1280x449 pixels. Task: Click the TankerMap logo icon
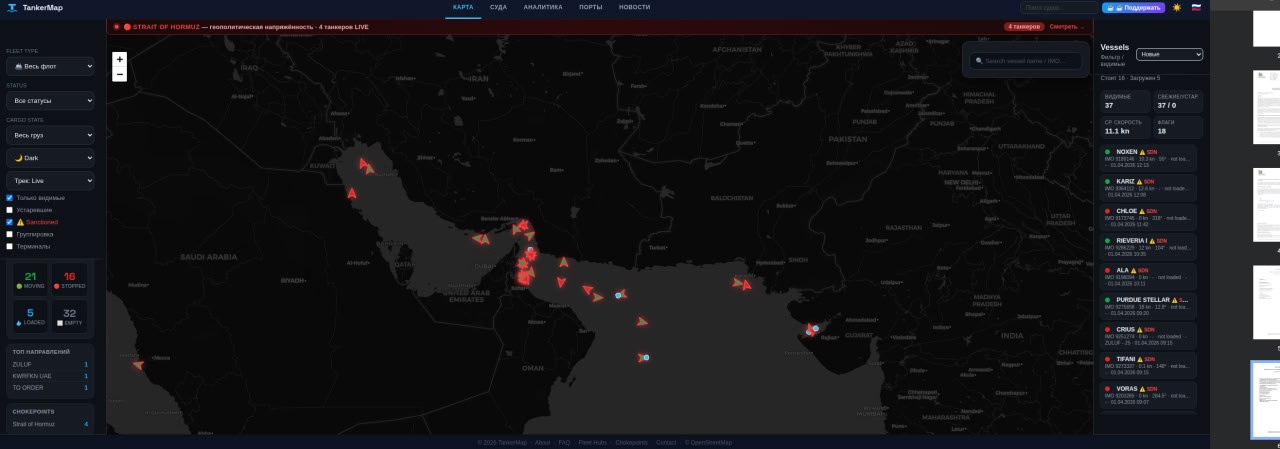(12, 7)
